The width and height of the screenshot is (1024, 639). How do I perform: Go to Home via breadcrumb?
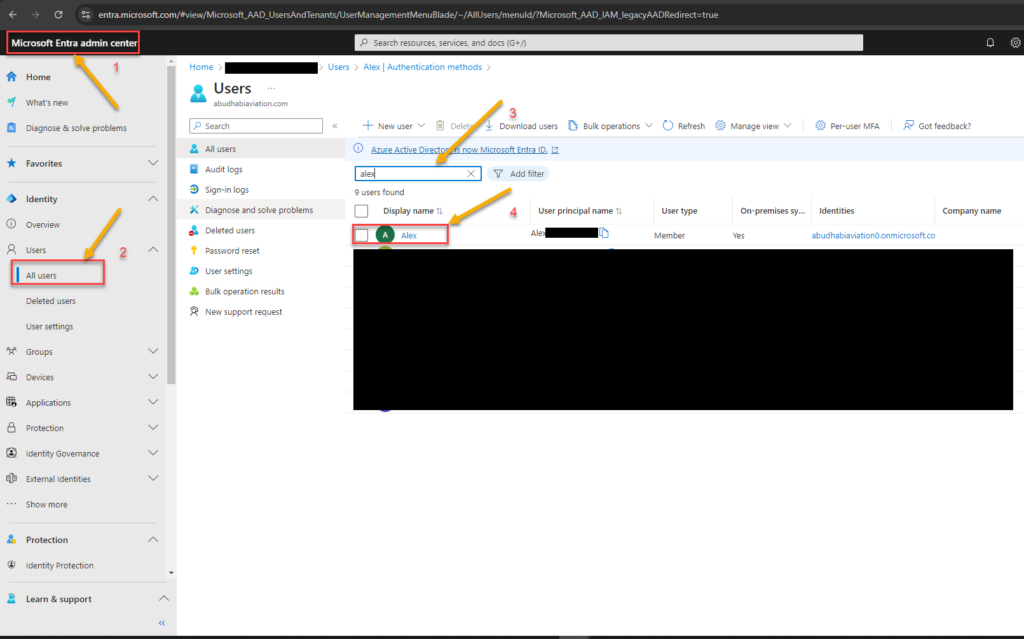[201, 67]
